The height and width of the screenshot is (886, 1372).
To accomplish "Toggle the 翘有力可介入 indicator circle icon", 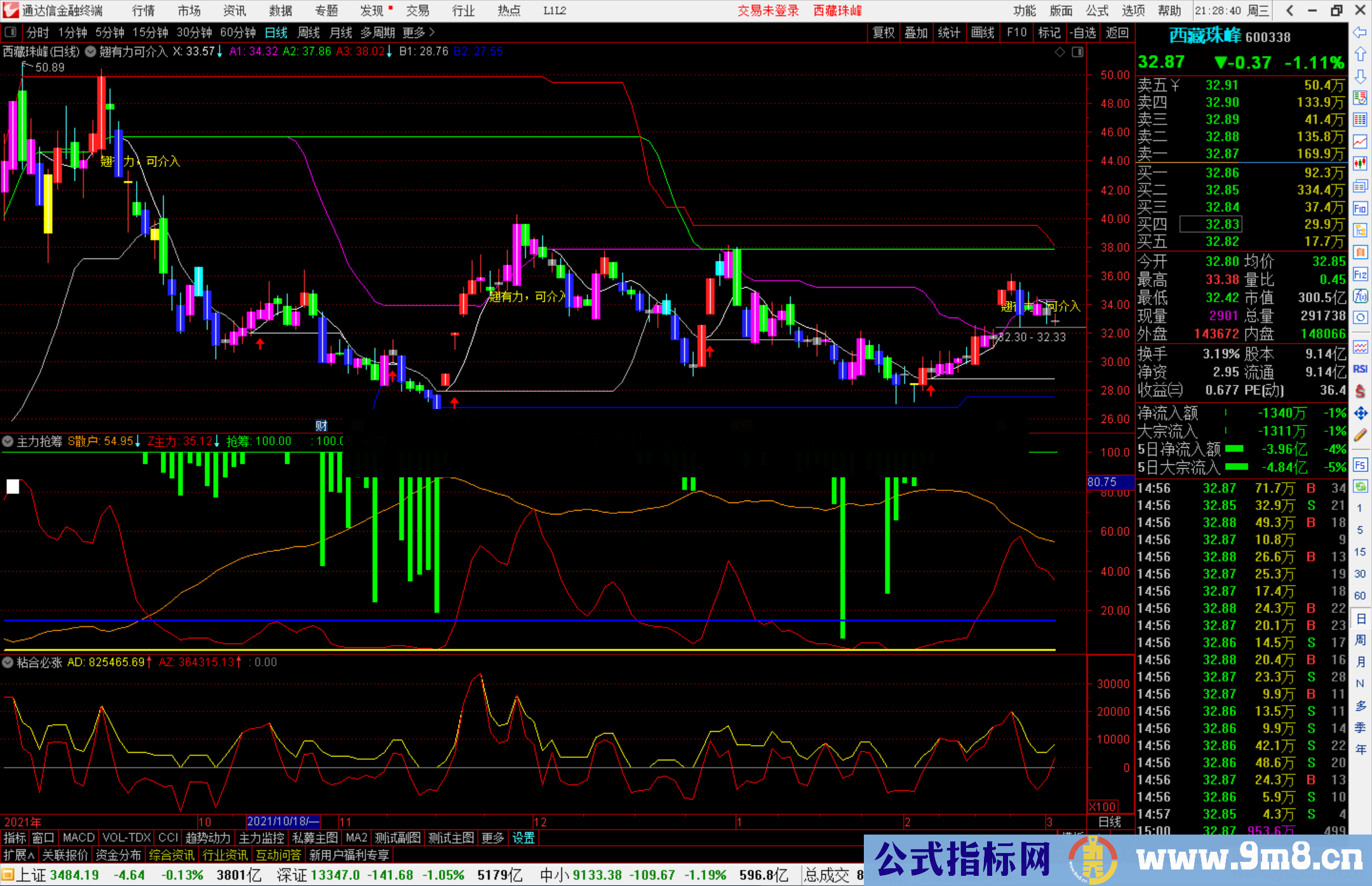I will [91, 51].
